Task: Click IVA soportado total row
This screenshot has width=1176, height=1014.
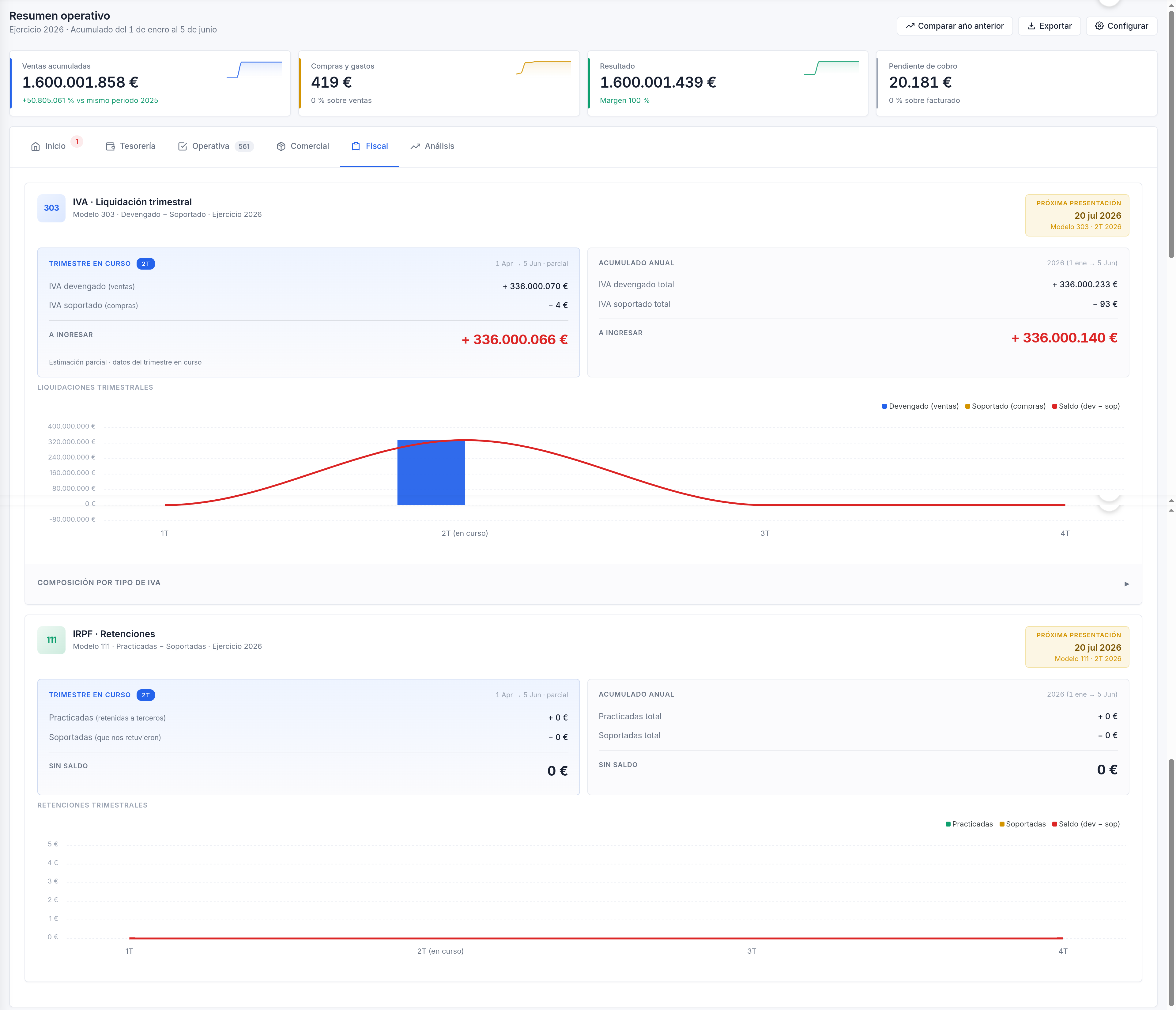Action: tap(858, 304)
